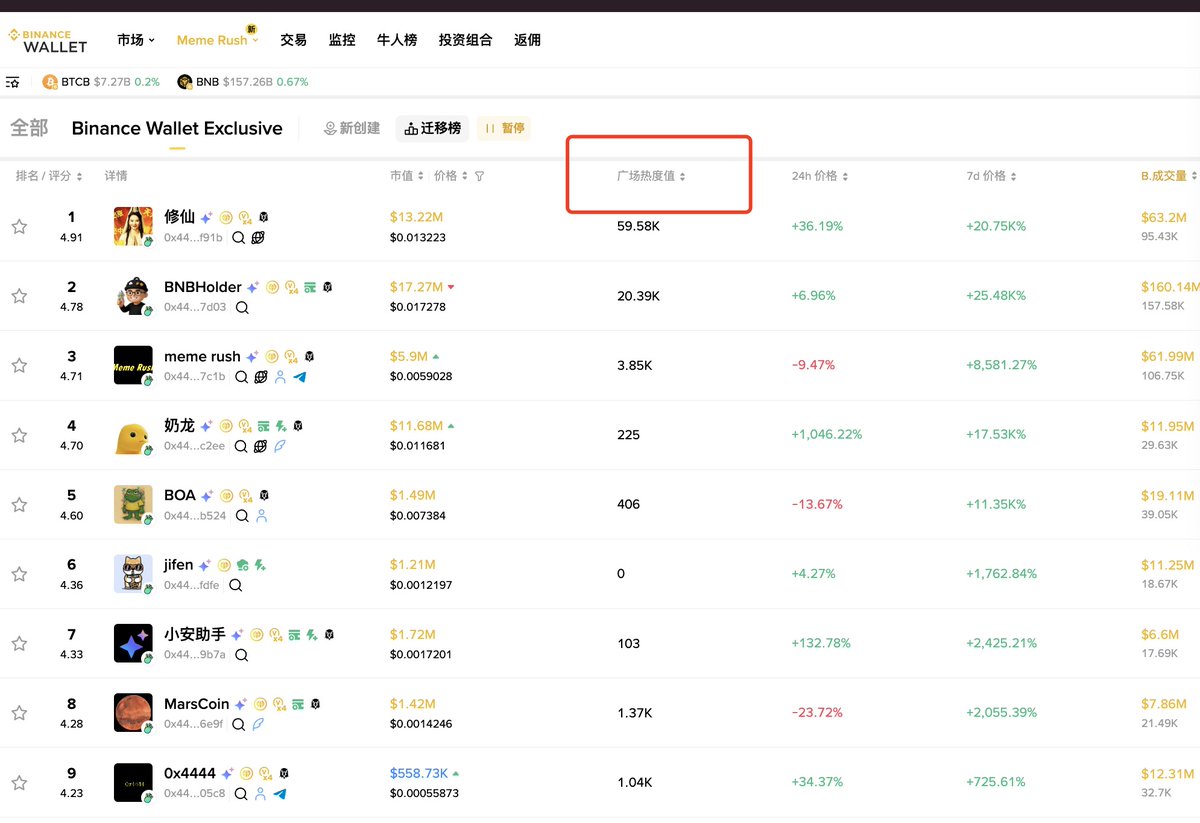Sort by 广场热度值 column
This screenshot has width=1200, height=823.
click(652, 176)
